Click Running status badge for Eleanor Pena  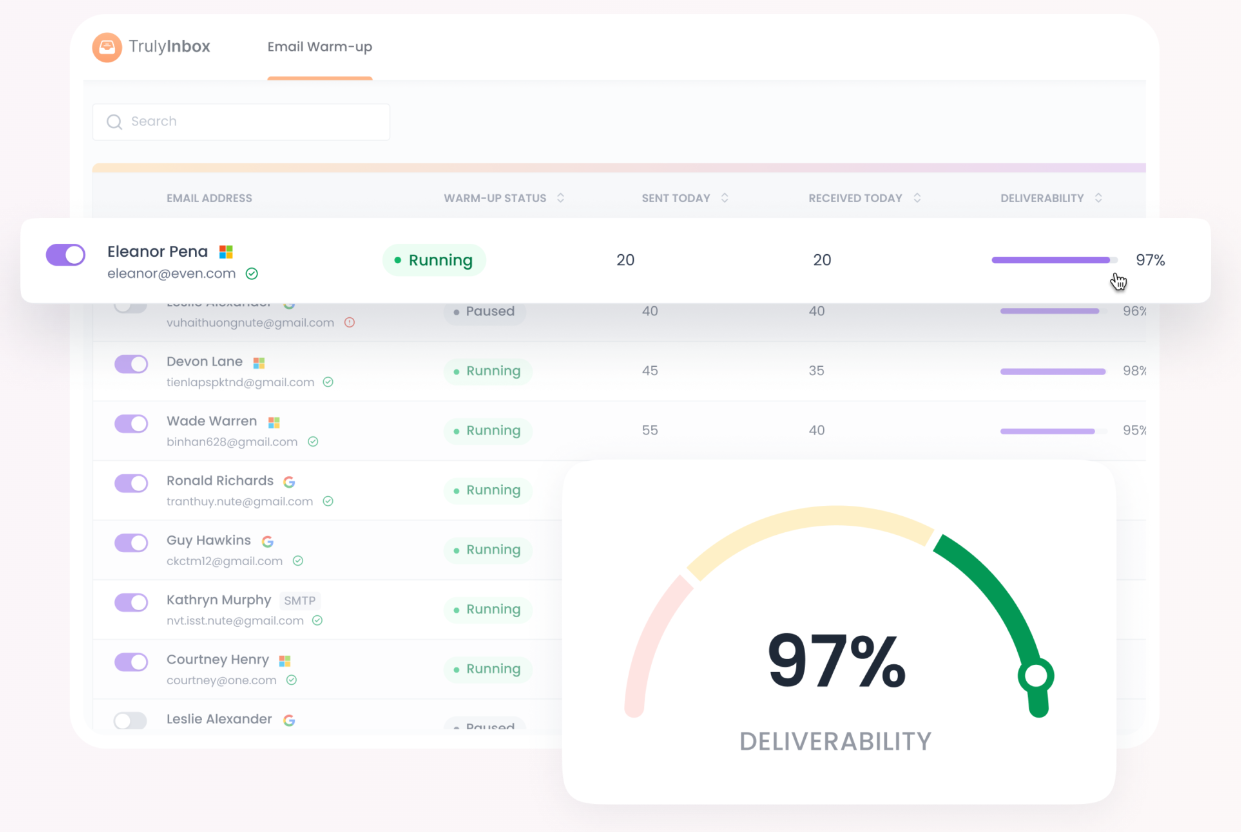click(434, 260)
